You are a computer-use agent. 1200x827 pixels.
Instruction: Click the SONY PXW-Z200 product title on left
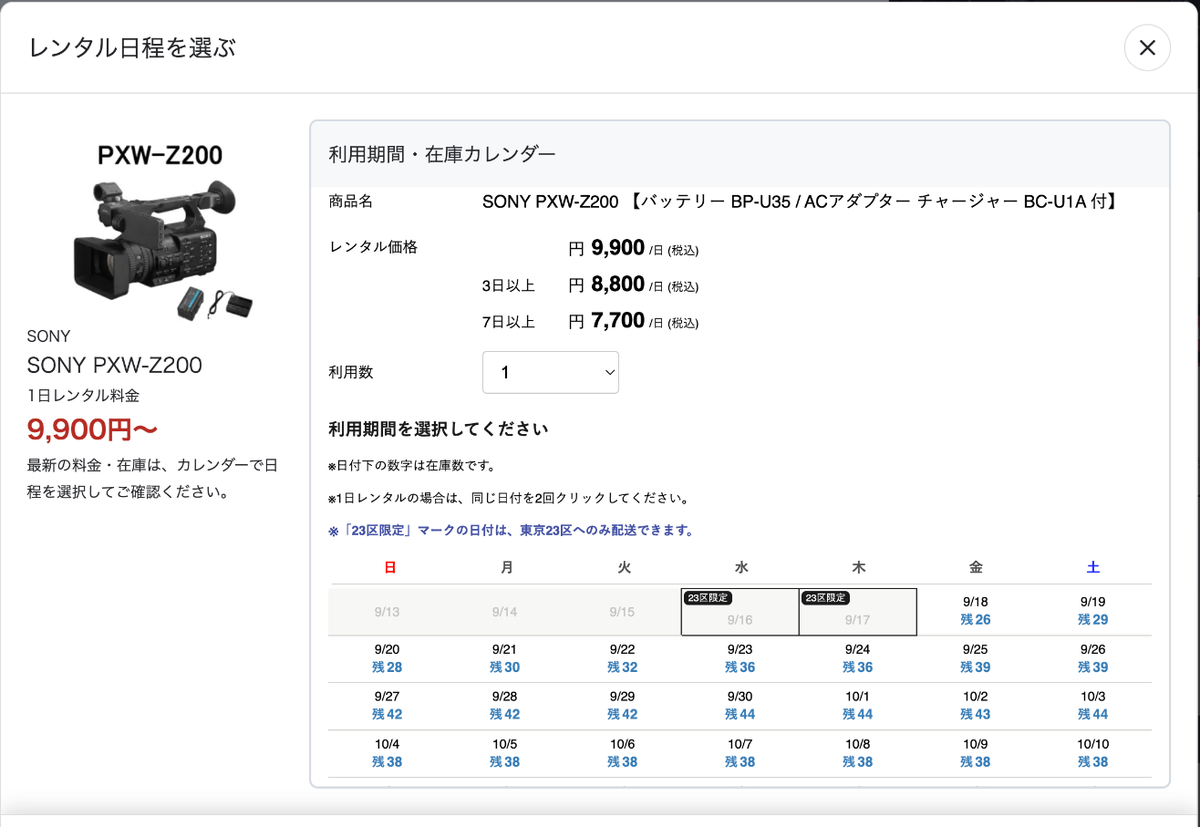114,365
